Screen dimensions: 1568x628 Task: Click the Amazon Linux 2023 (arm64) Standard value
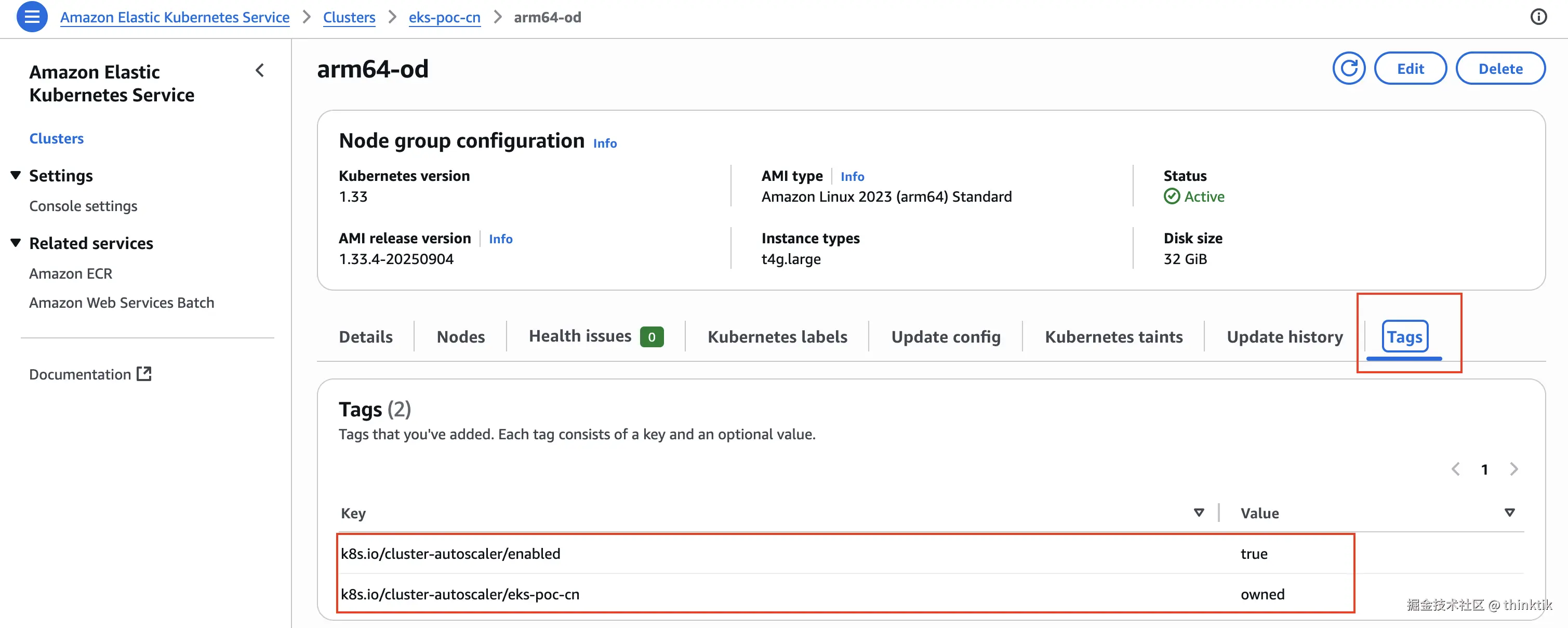[886, 197]
